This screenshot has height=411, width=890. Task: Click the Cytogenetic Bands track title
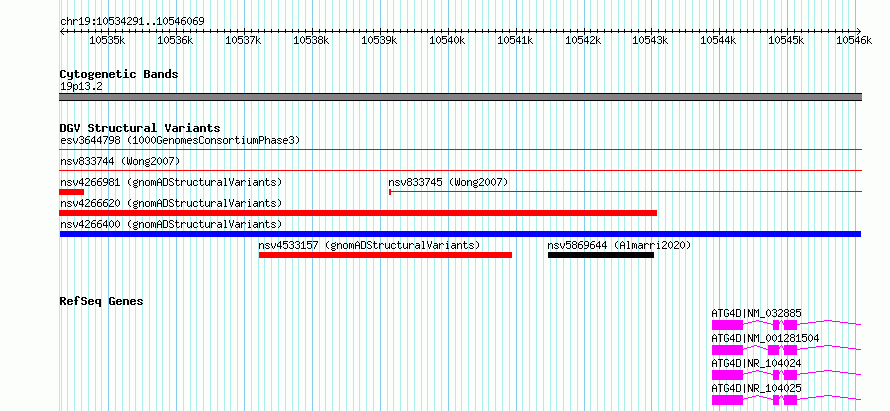click(119, 74)
